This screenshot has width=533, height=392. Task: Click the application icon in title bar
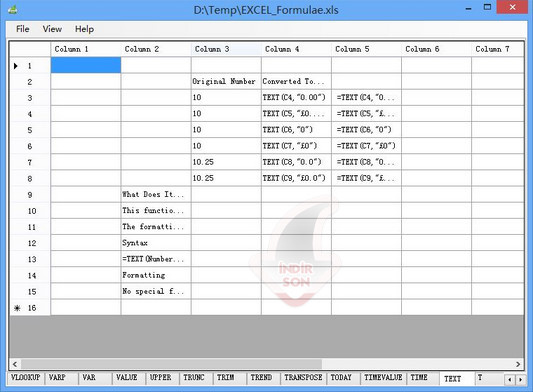point(13,10)
